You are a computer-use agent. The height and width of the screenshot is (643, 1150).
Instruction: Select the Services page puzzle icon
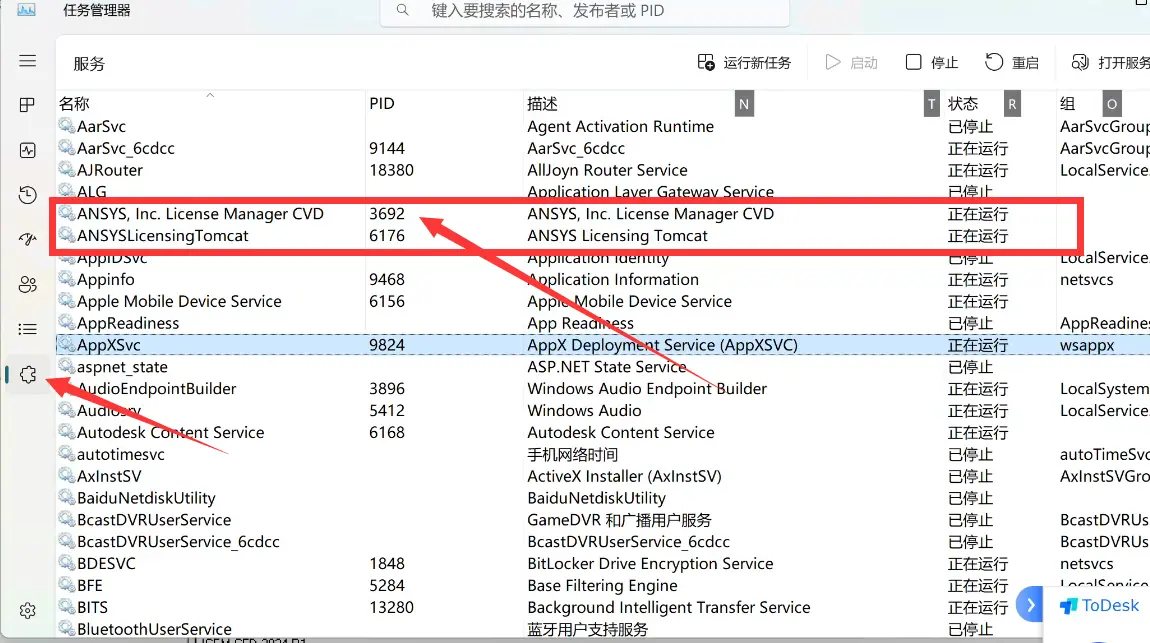coord(28,375)
